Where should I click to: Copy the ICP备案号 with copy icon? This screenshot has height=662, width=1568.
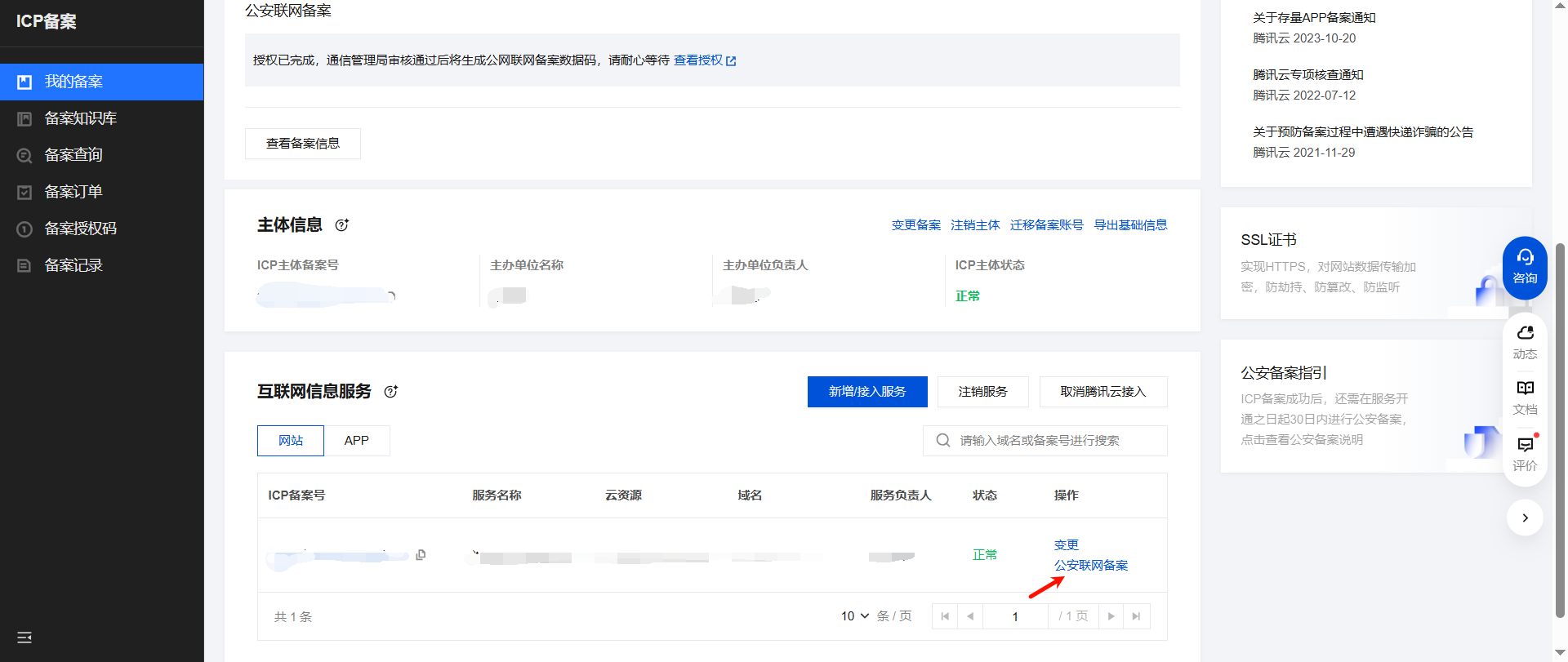(421, 555)
